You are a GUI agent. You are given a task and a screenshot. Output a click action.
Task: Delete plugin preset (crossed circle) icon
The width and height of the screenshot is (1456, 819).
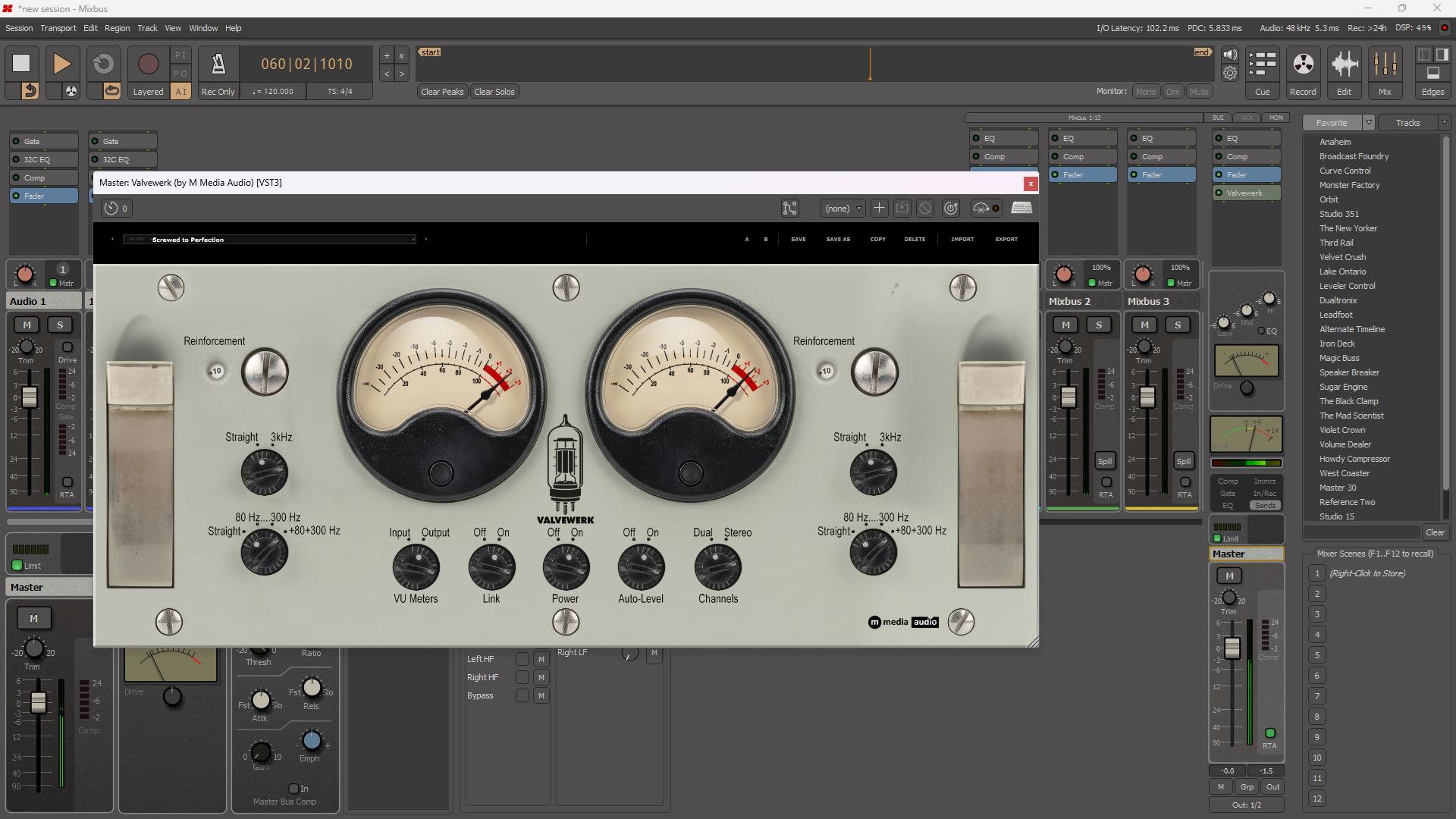pyautogui.click(x=924, y=208)
